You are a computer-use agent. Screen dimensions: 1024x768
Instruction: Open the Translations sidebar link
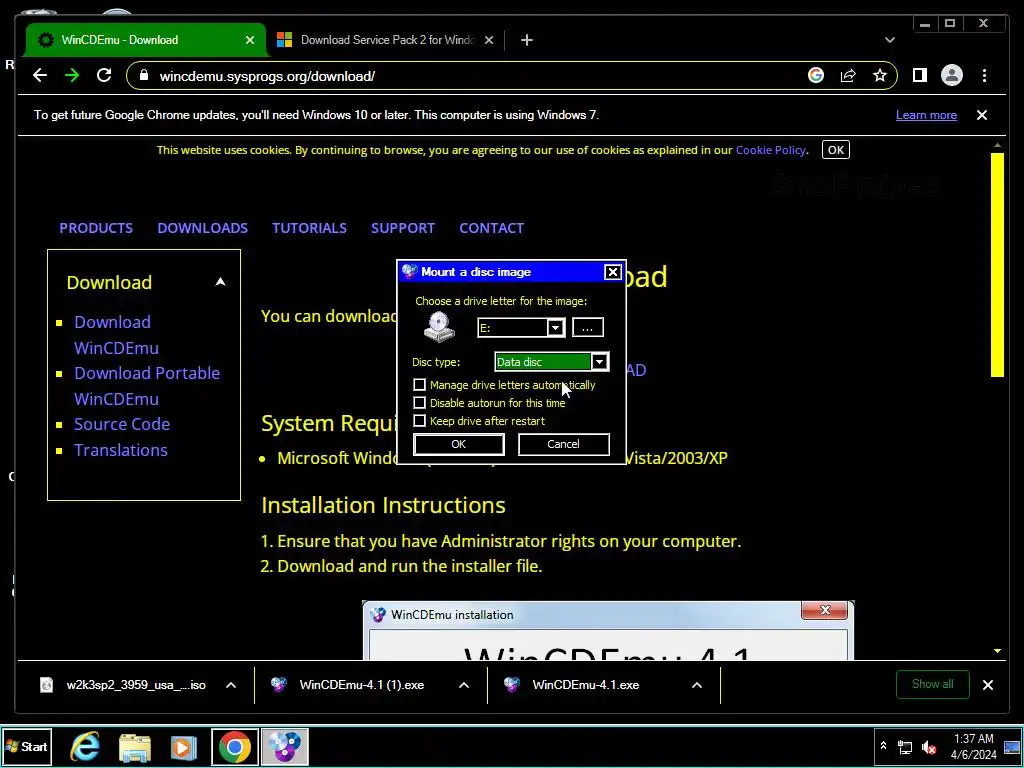click(x=120, y=450)
